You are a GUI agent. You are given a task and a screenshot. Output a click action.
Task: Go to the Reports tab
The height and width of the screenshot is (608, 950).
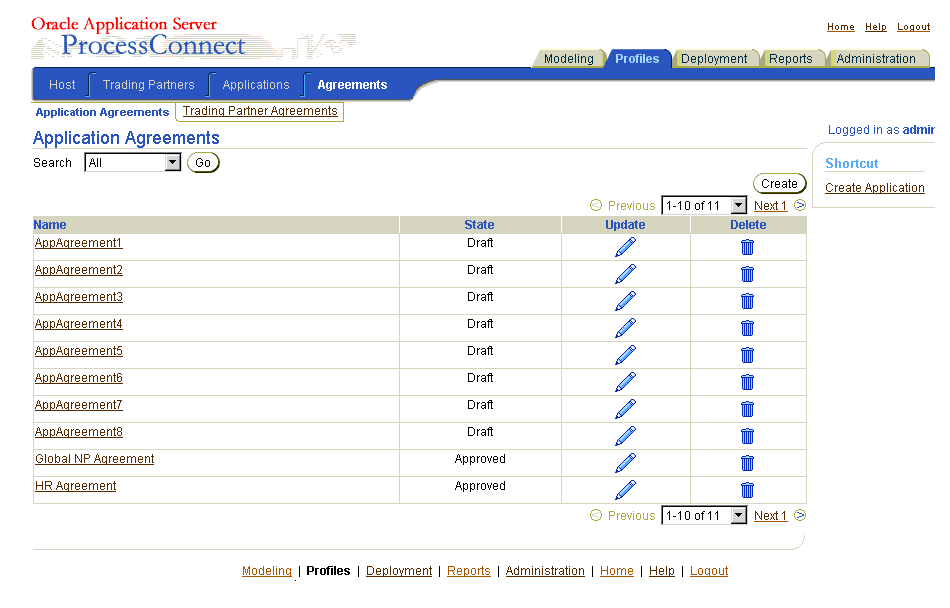tap(791, 59)
